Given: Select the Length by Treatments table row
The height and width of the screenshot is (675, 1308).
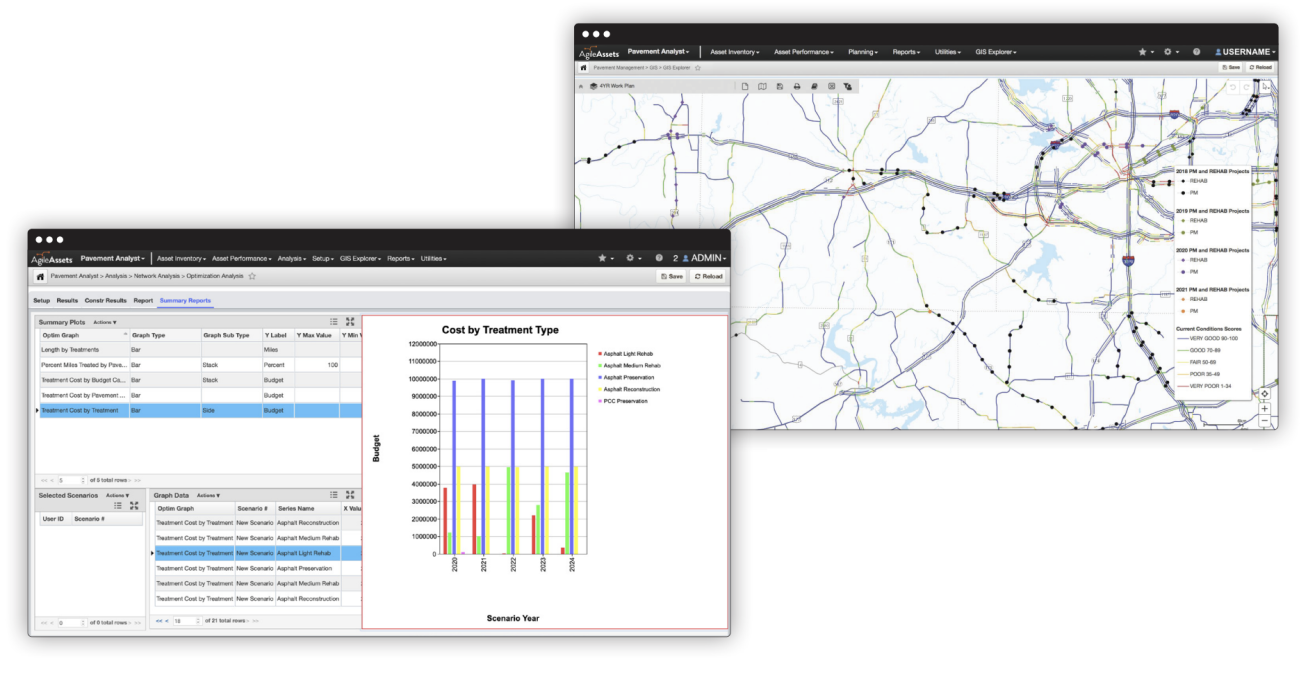Looking at the screenshot, I should coord(84,350).
